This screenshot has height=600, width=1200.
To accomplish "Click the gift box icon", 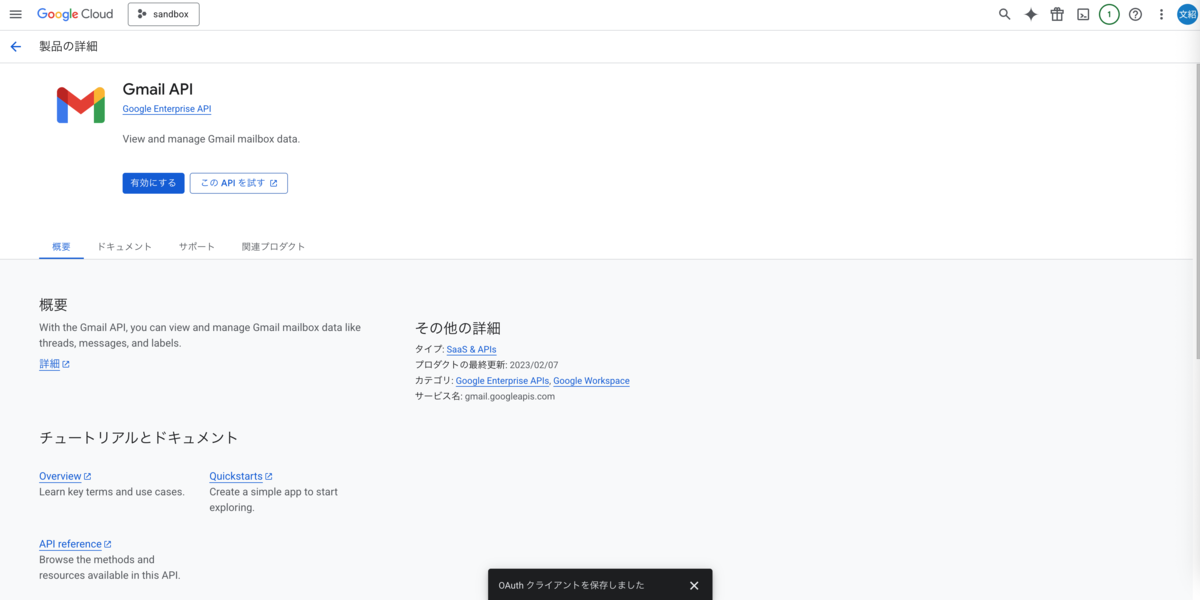I will click(x=1057, y=14).
